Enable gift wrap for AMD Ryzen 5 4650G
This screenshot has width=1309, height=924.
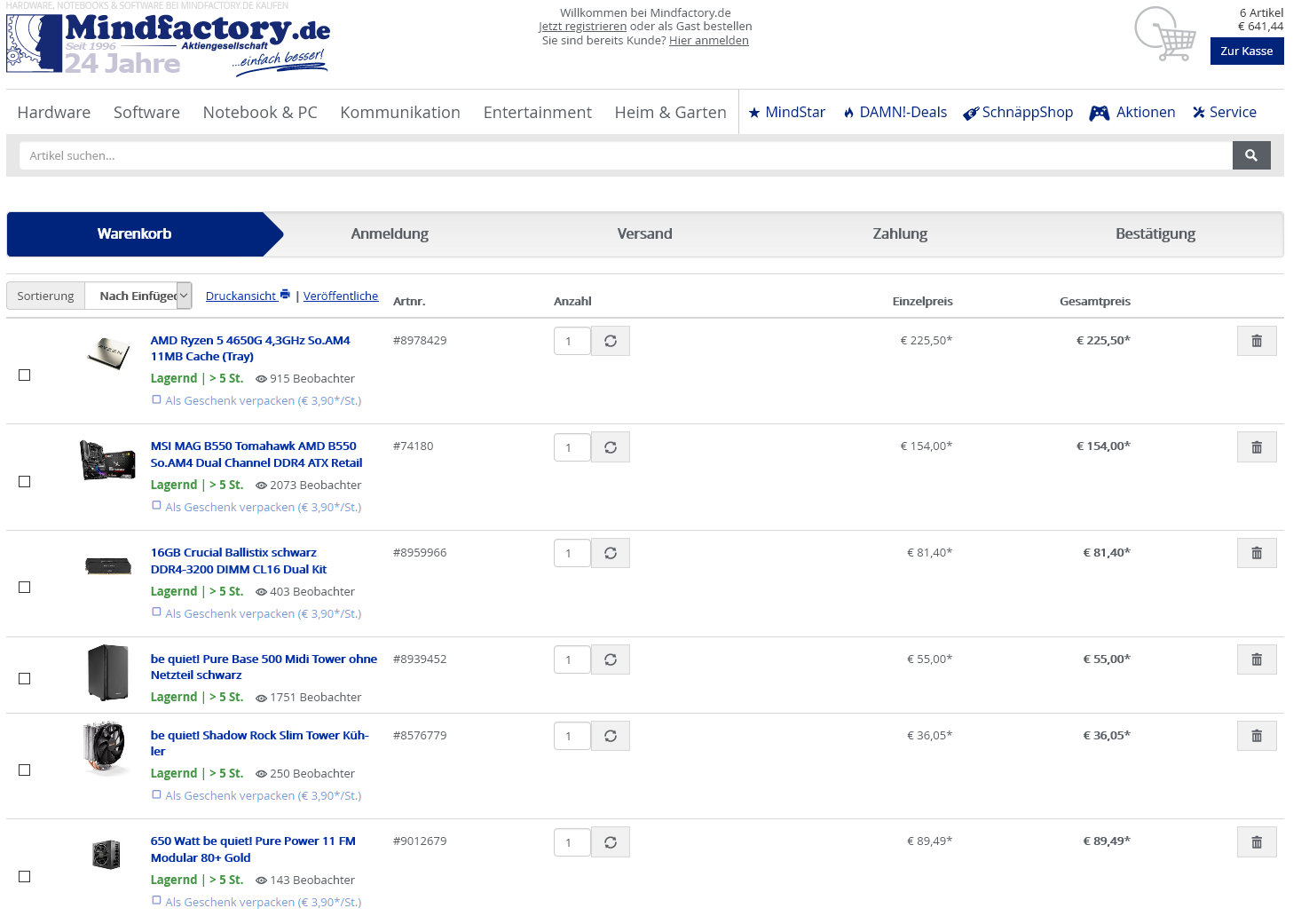point(157,399)
